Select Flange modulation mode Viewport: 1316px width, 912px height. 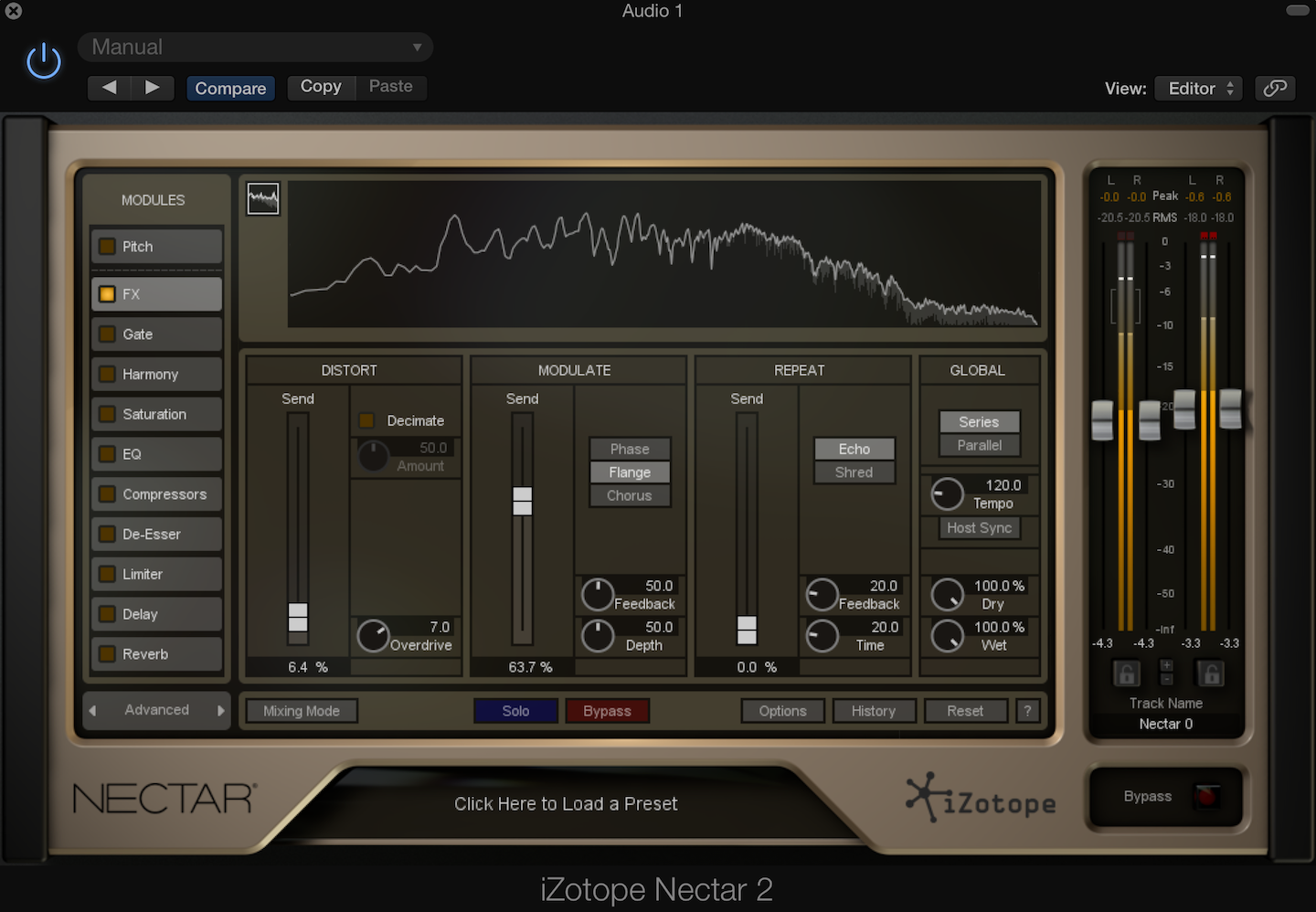[x=630, y=472]
